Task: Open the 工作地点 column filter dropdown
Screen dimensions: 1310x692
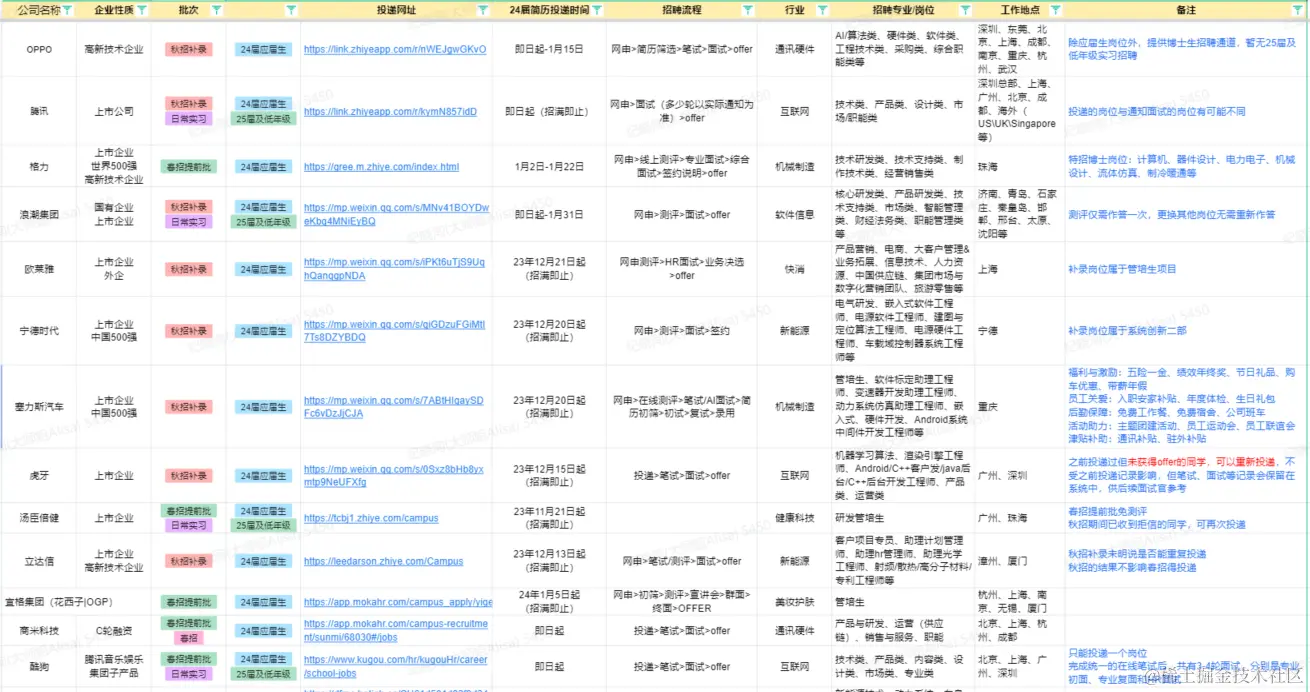Action: [1057, 9]
